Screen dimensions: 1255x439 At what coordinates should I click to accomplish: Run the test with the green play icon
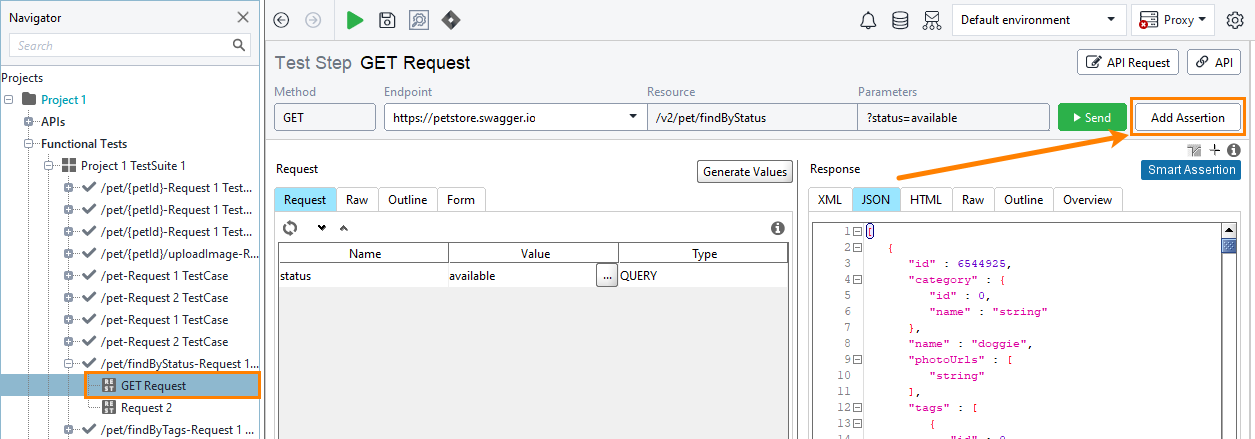pos(355,20)
